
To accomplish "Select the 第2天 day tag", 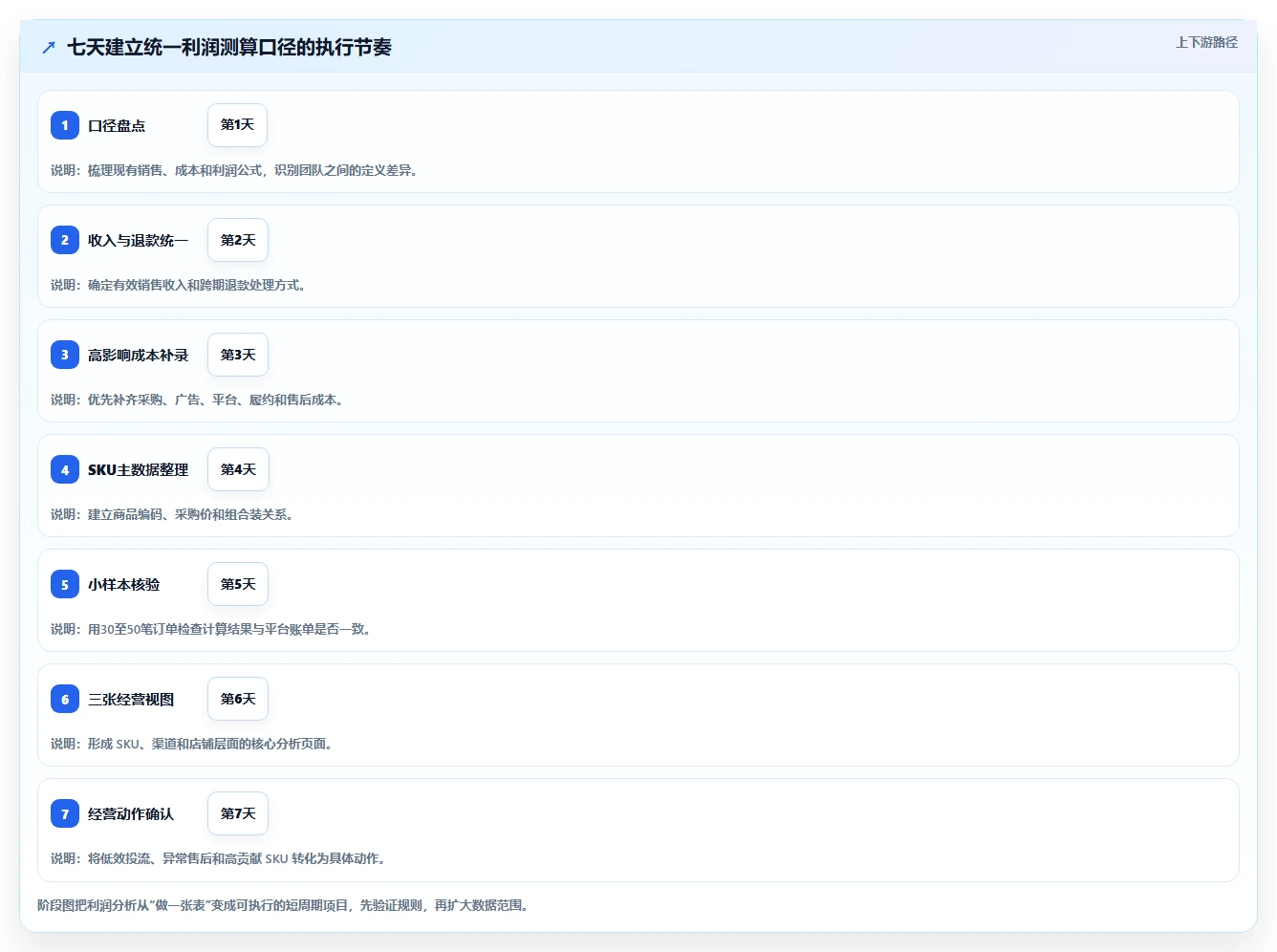I will pyautogui.click(x=238, y=240).
